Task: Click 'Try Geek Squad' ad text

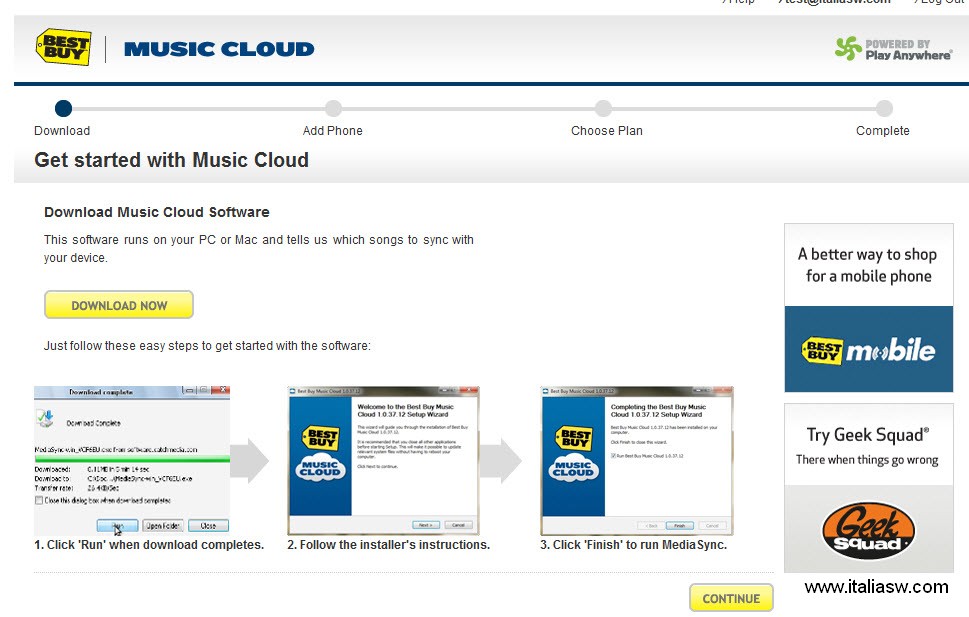Action: (x=868, y=435)
